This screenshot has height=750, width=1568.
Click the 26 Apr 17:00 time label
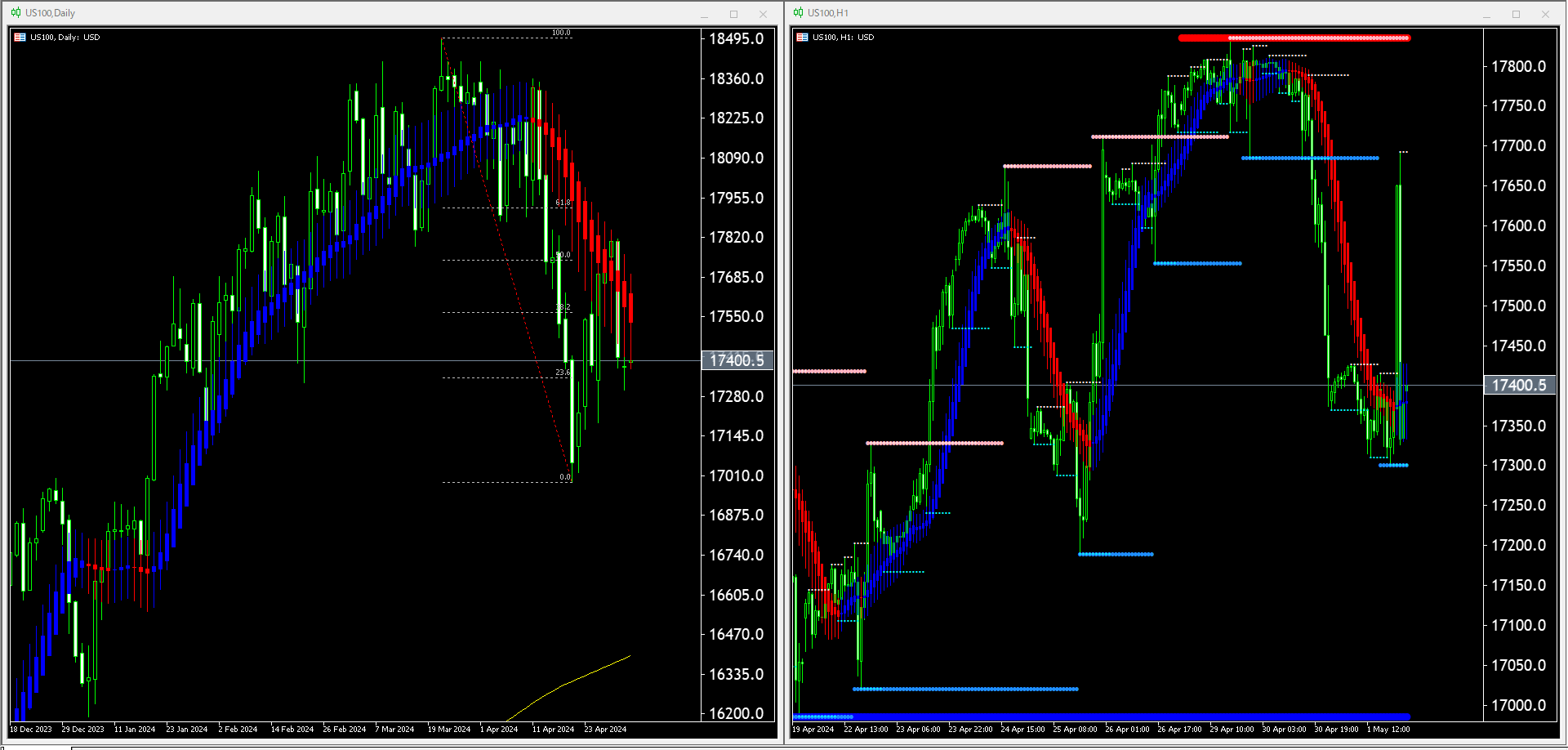[x=1179, y=730]
